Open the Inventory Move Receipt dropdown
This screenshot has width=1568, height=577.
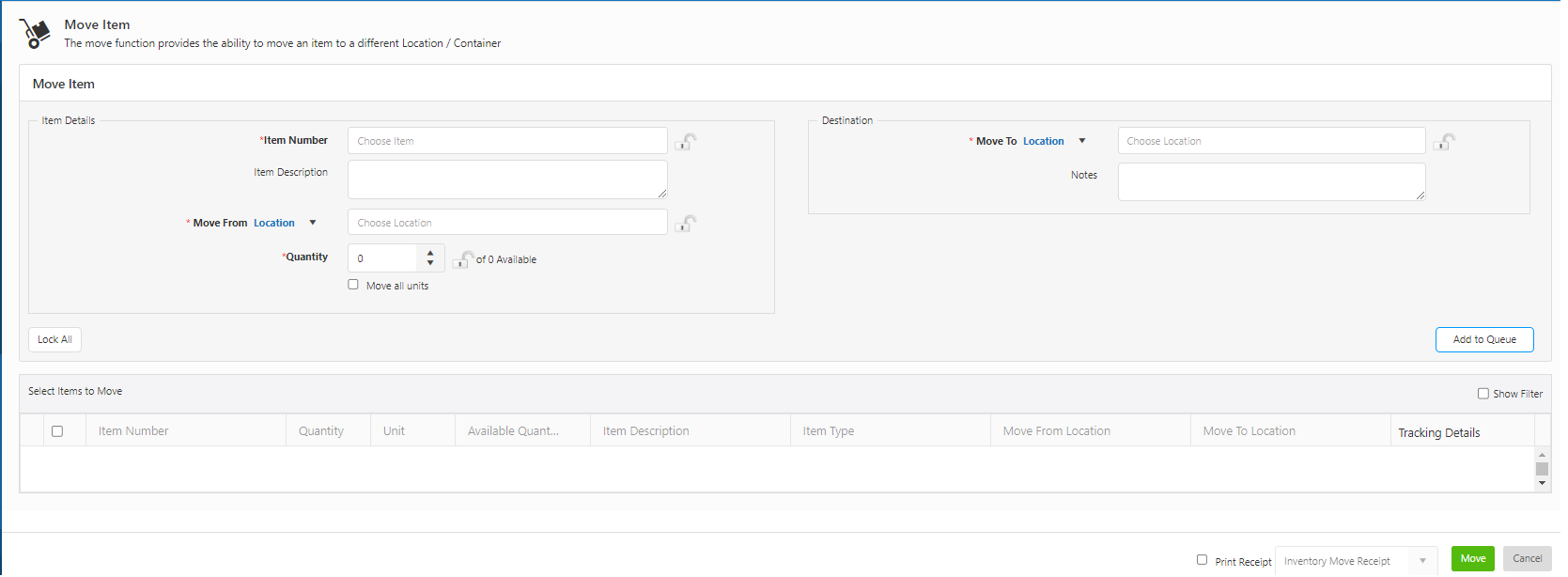(x=1422, y=561)
